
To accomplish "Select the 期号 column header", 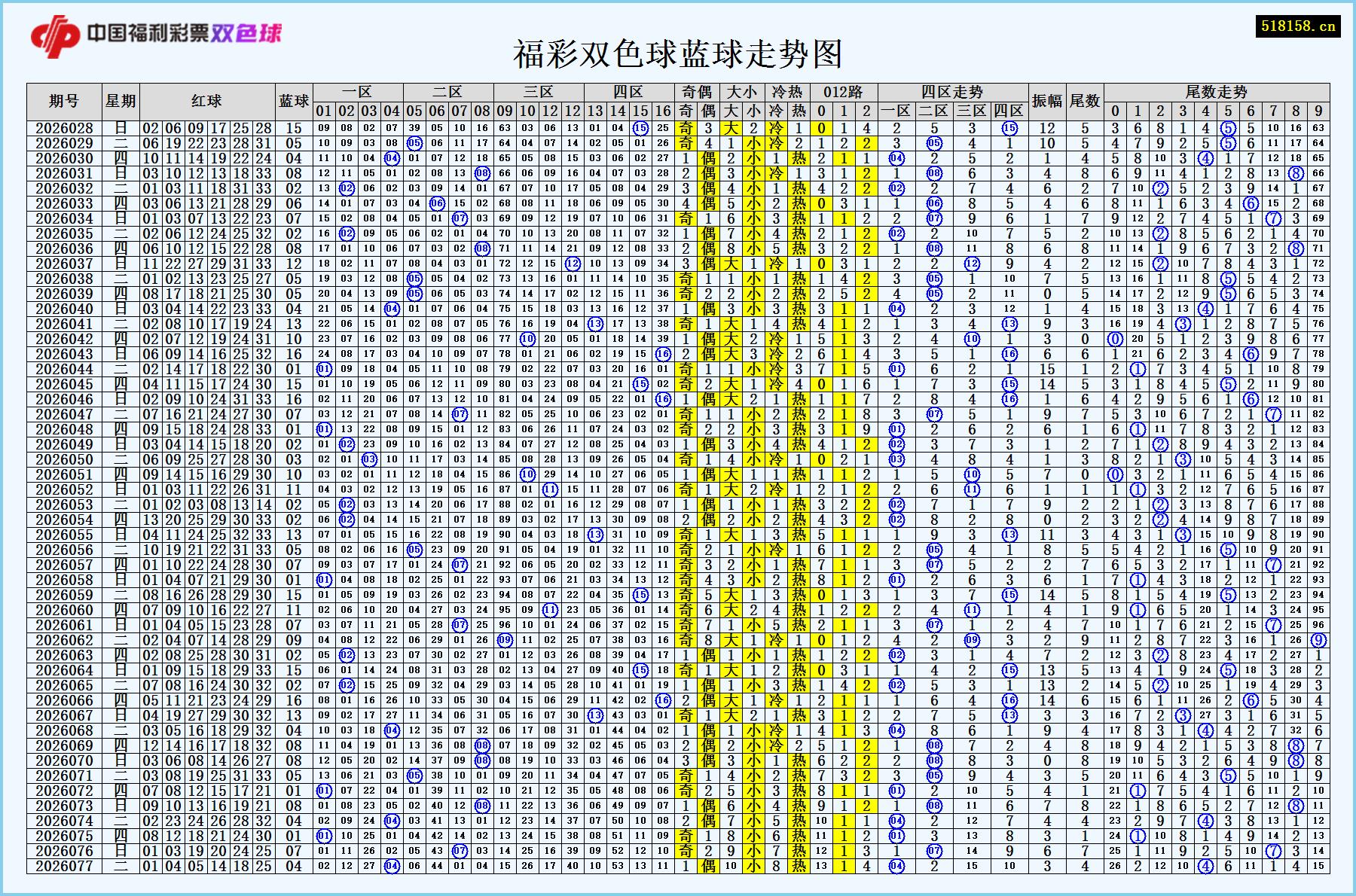I will pos(63,102).
